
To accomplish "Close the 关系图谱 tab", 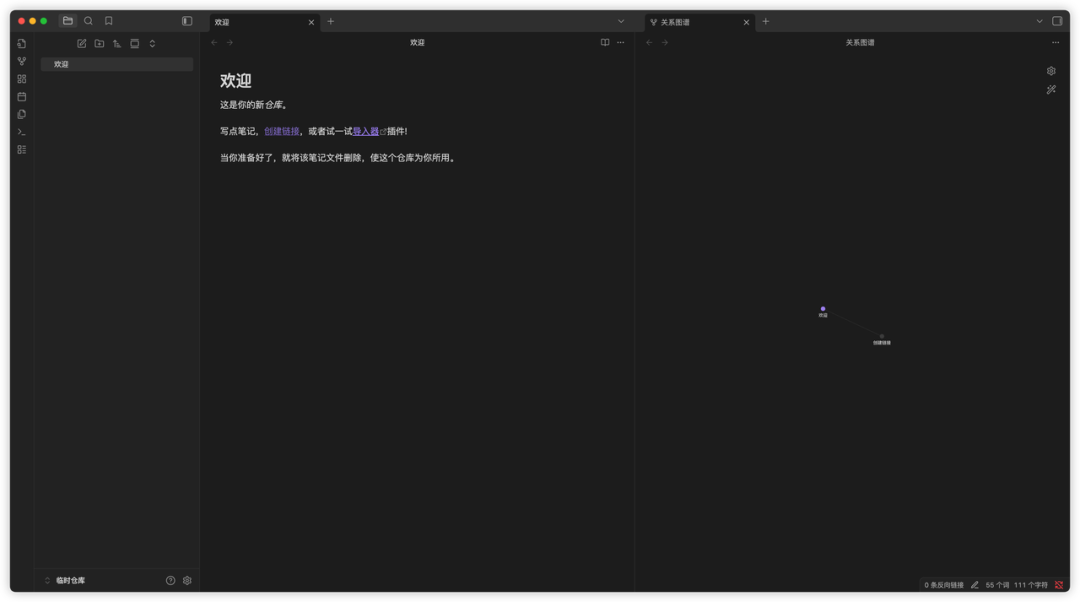I will click(x=746, y=22).
